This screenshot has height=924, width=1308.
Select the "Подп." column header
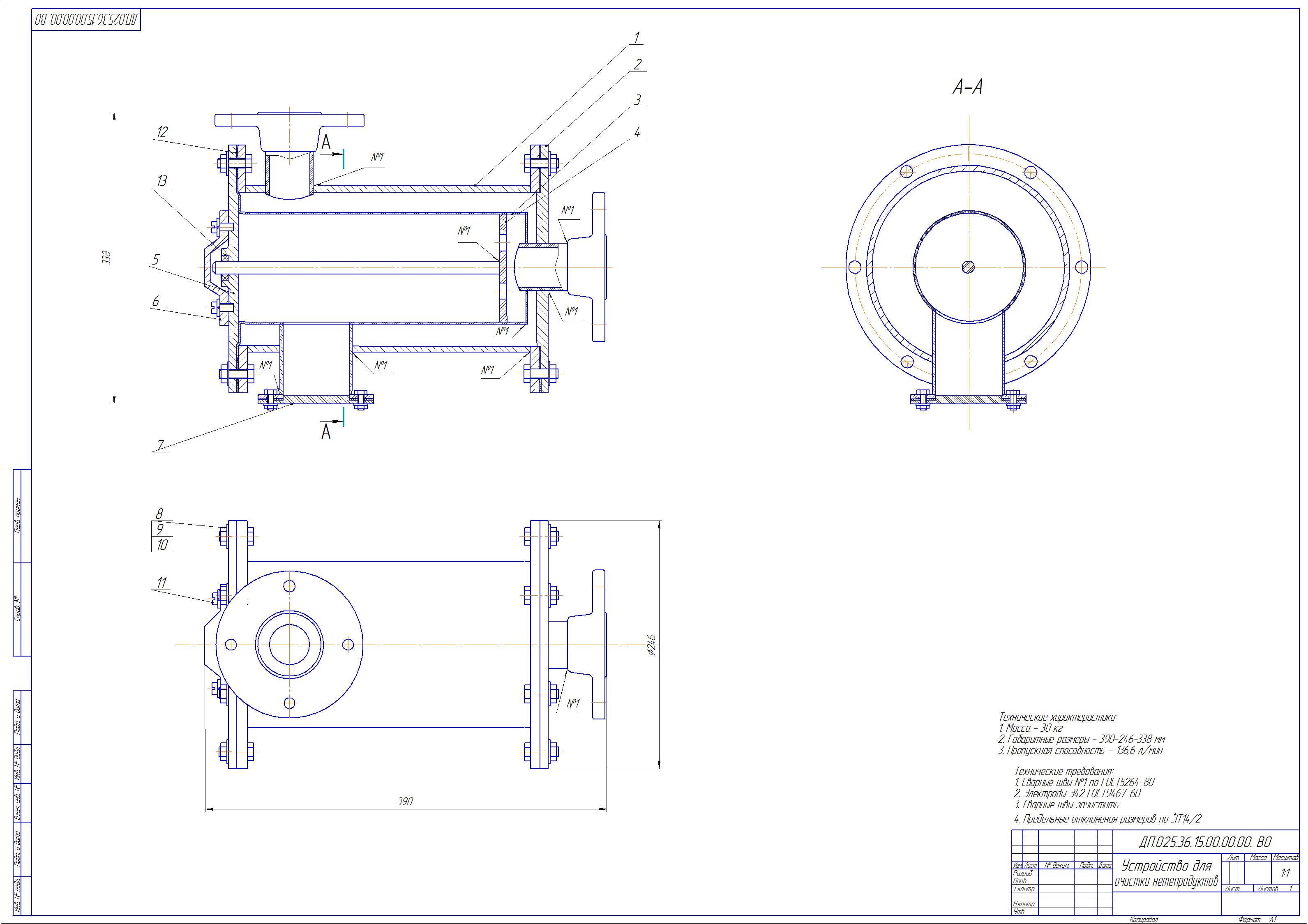pyautogui.click(x=1087, y=865)
